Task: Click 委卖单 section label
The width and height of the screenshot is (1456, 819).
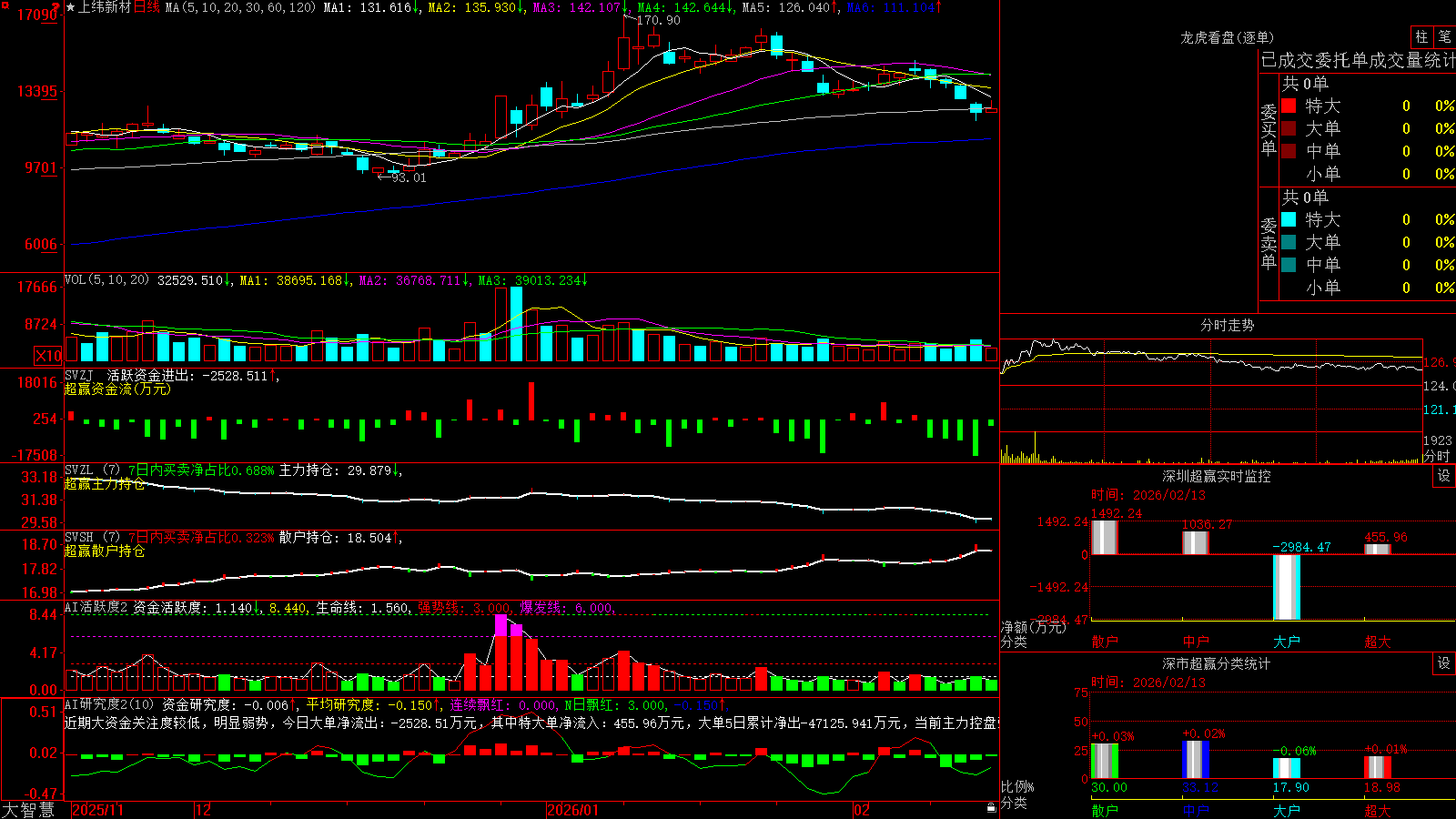Action: pyautogui.click(x=1269, y=243)
